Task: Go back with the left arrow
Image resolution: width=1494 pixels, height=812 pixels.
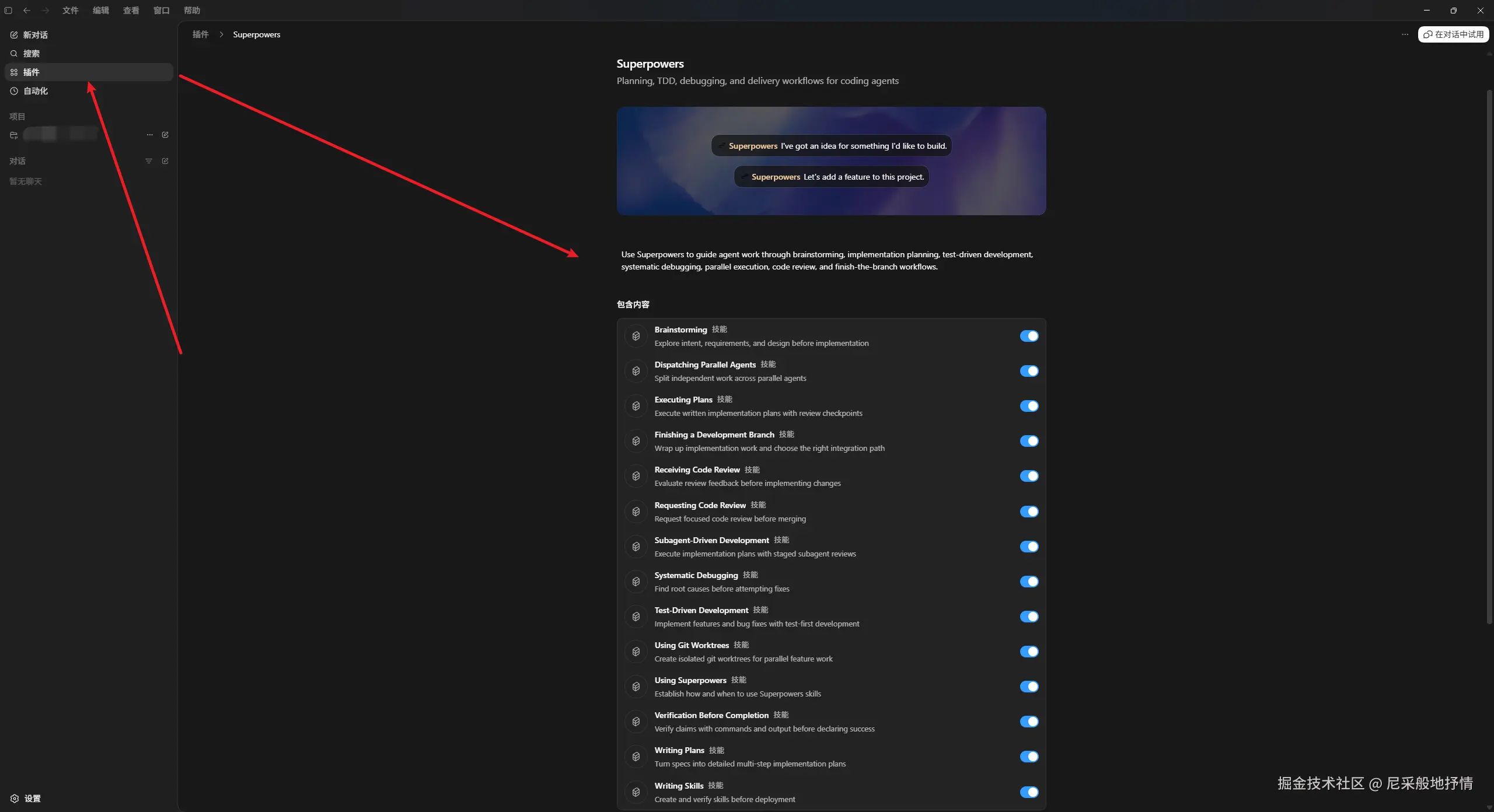Action: click(27, 10)
